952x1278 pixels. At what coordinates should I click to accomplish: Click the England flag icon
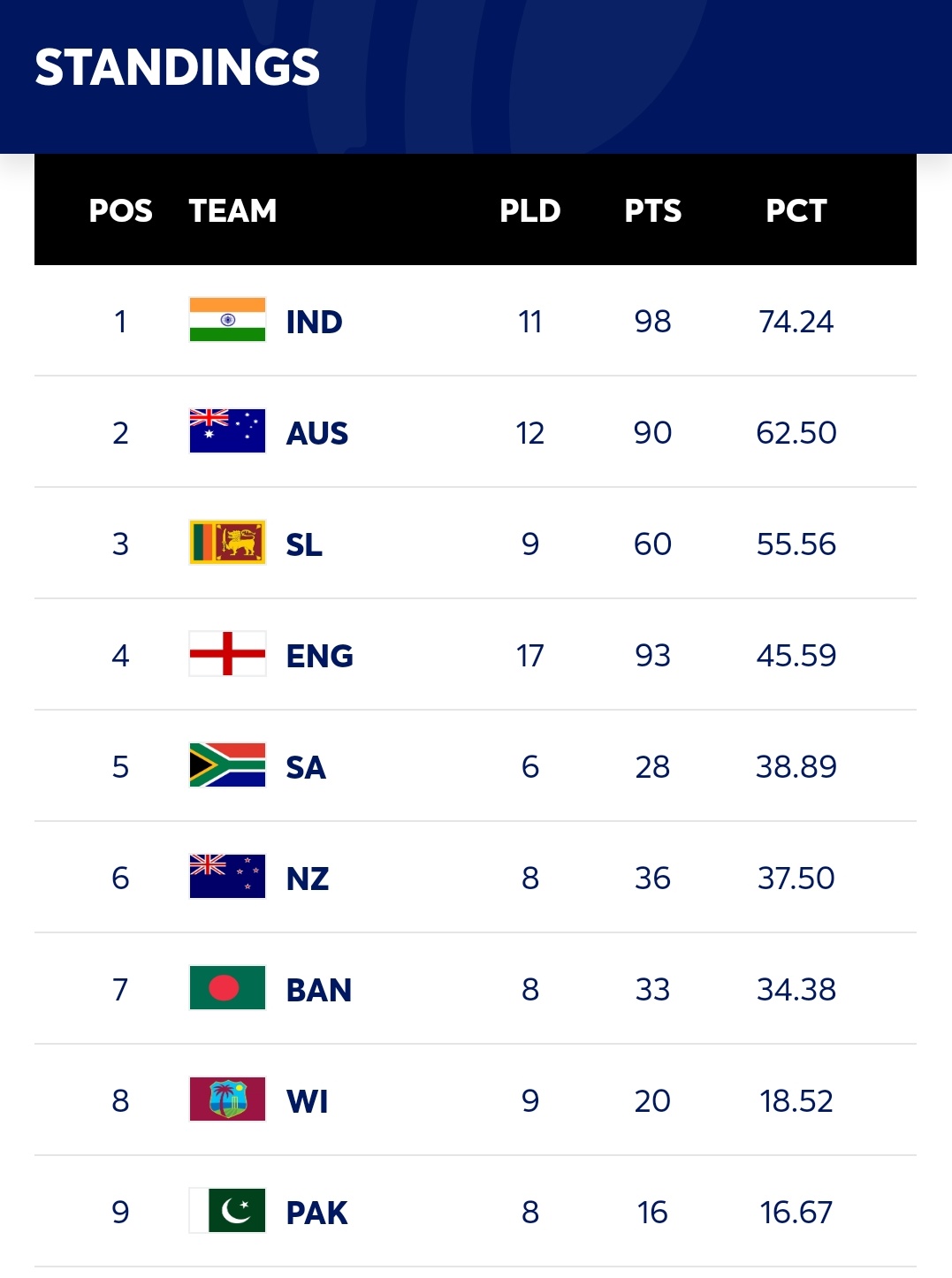[227, 654]
